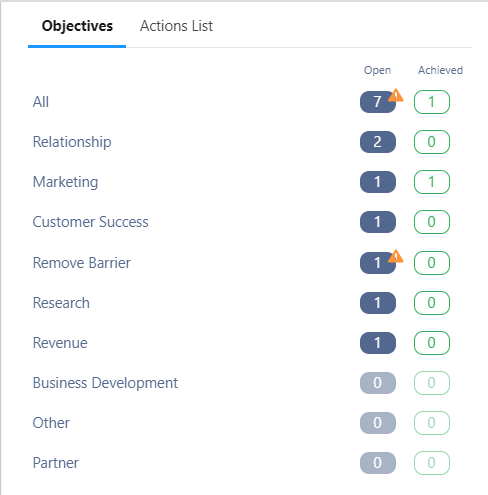The image size is (488, 495).
Task: Click the warning icon on Remove Barrier badge
Action: pyautogui.click(x=396, y=256)
